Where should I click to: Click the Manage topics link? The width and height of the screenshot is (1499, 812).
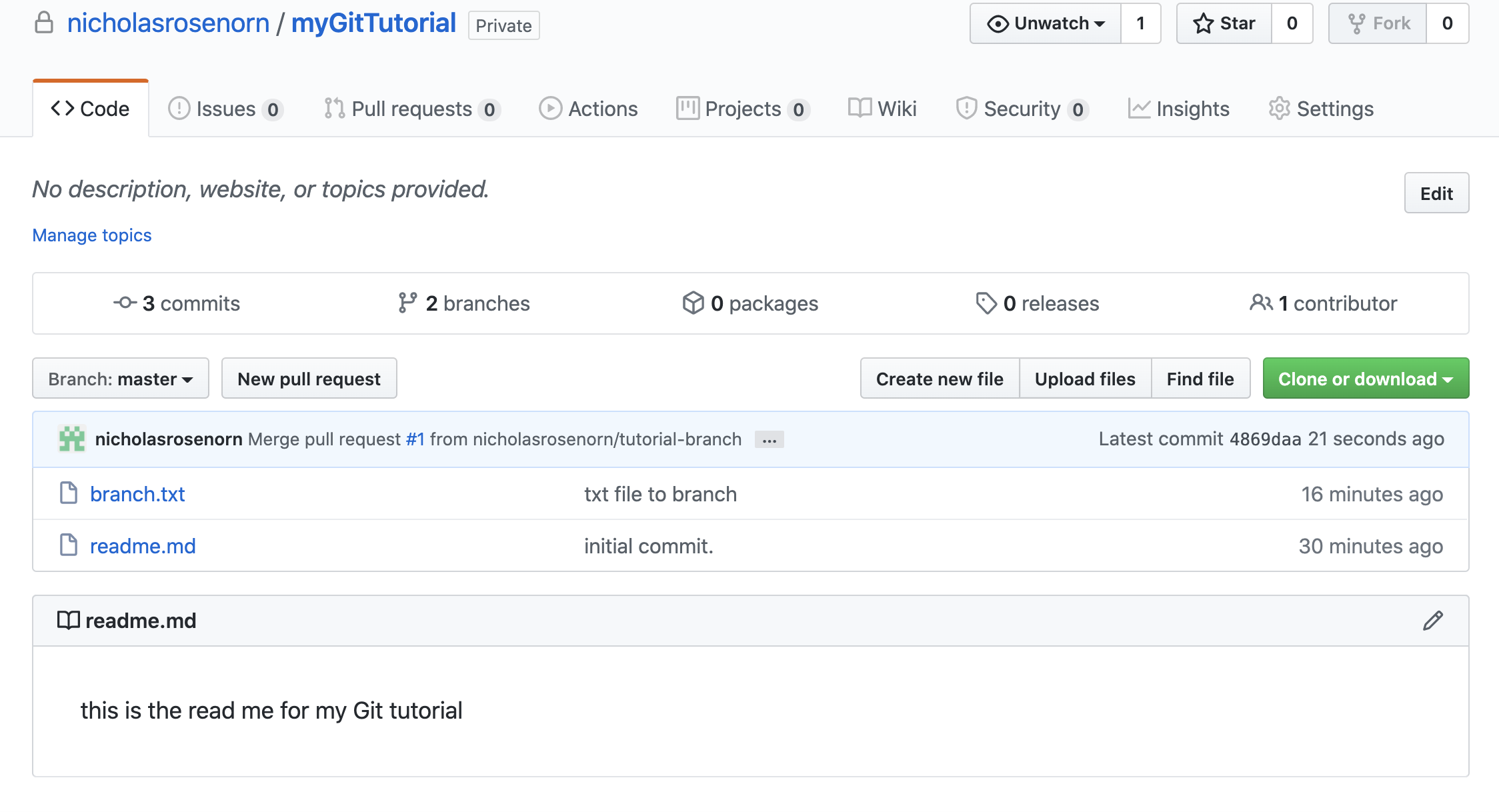92,235
